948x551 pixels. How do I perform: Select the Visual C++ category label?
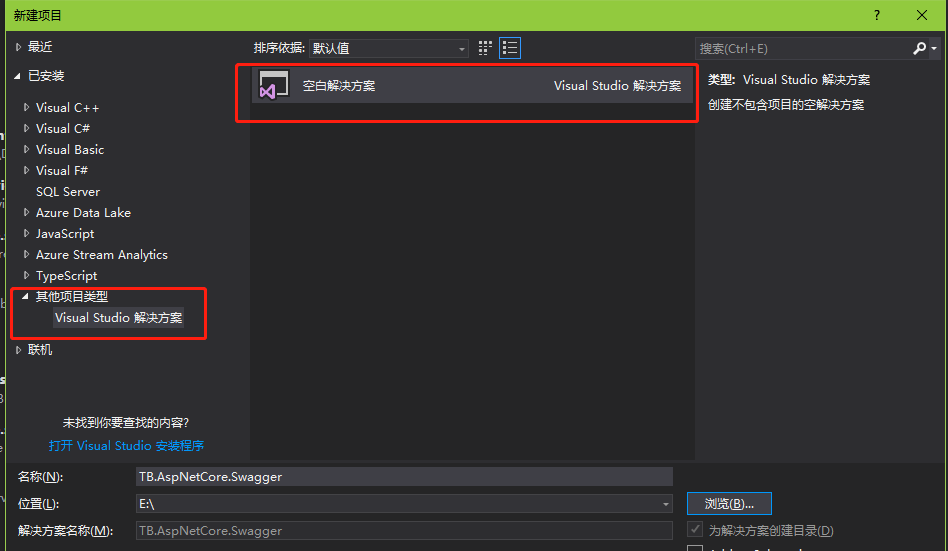point(67,108)
